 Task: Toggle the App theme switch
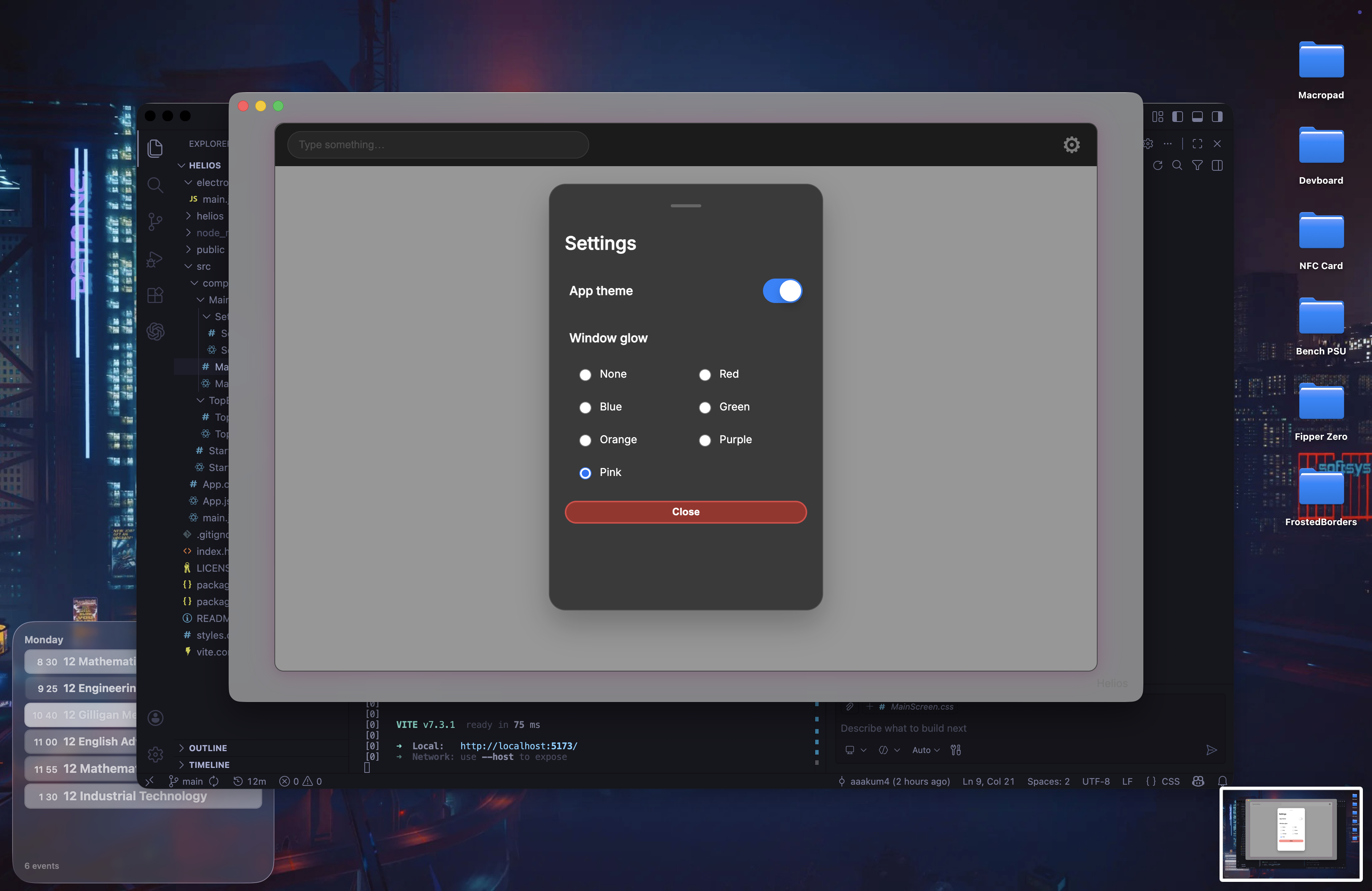[x=782, y=291]
